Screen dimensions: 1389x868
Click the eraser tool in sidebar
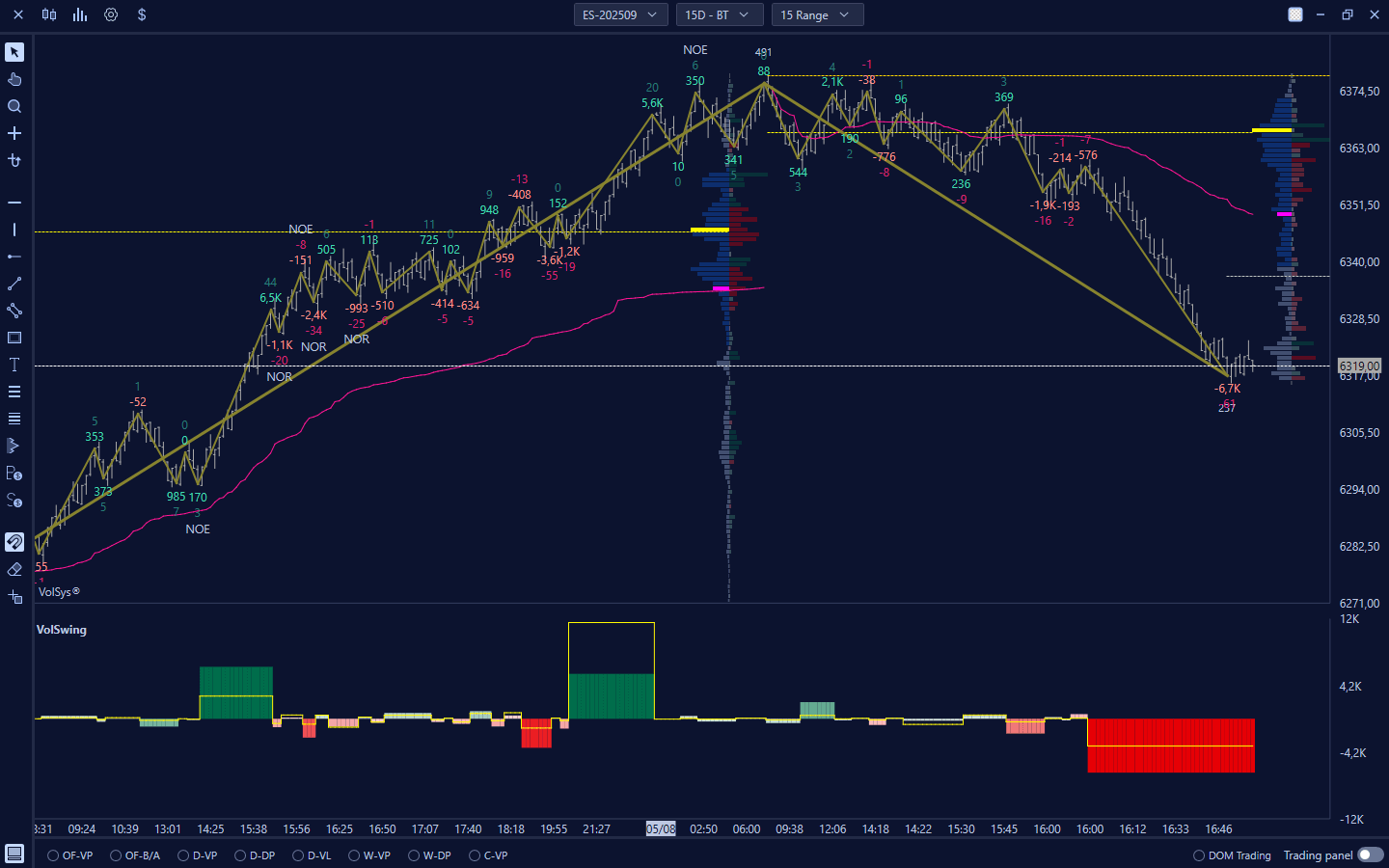(14, 569)
